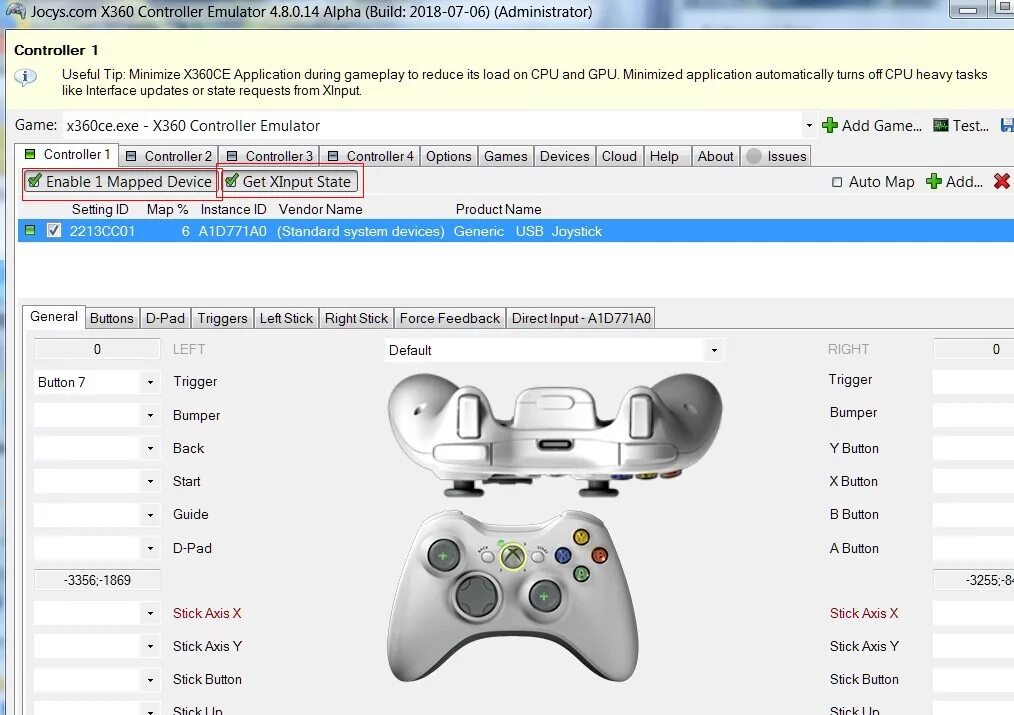Toggle Get XInput State

[x=290, y=182]
